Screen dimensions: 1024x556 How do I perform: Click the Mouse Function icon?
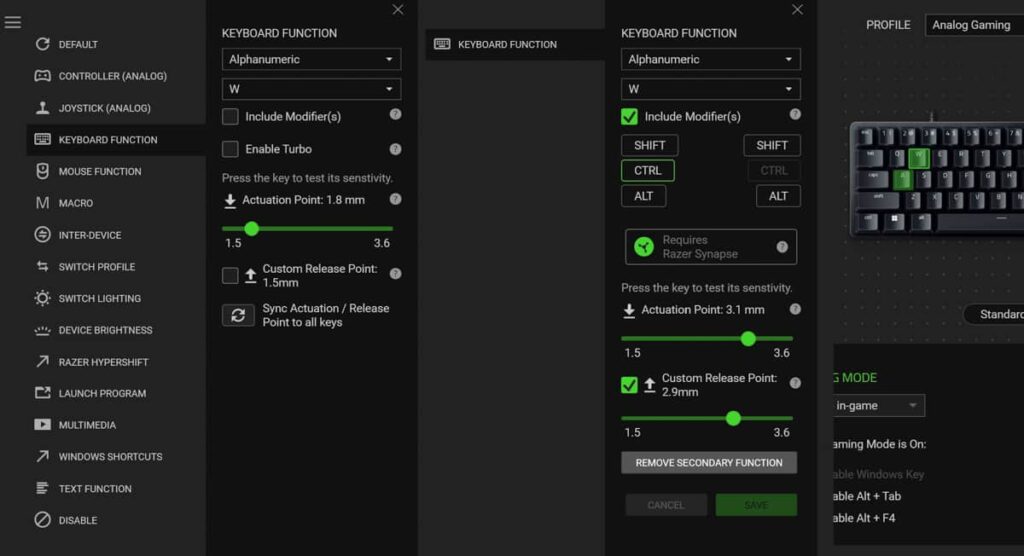pos(42,171)
